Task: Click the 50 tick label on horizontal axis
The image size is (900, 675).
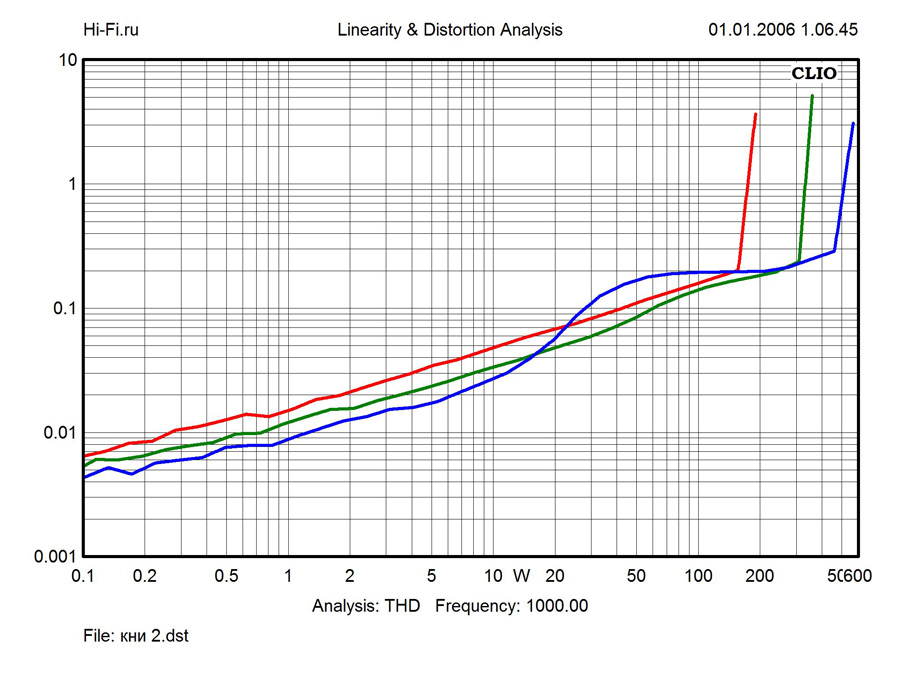Action: [x=636, y=576]
